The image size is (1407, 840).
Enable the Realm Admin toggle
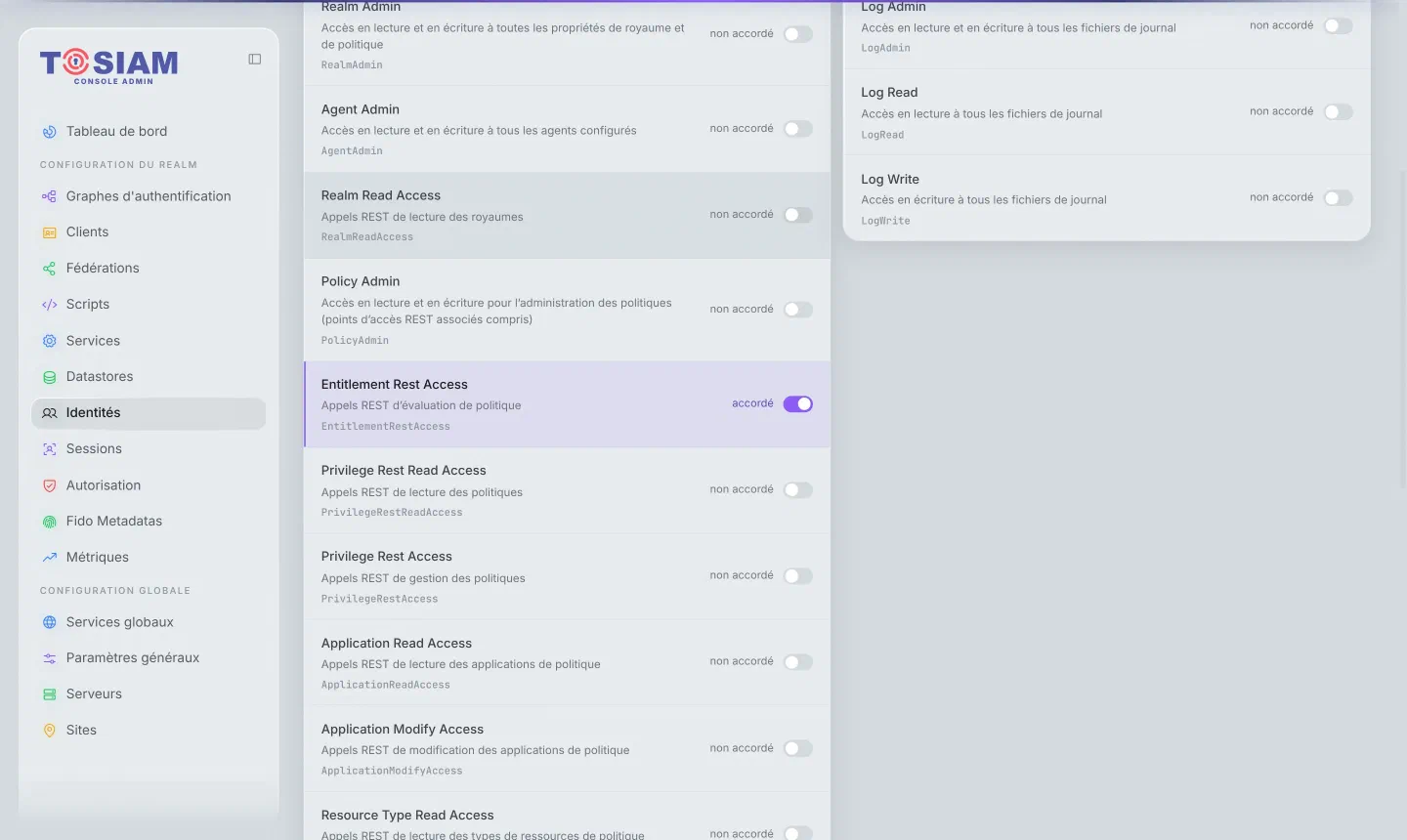pyautogui.click(x=798, y=34)
